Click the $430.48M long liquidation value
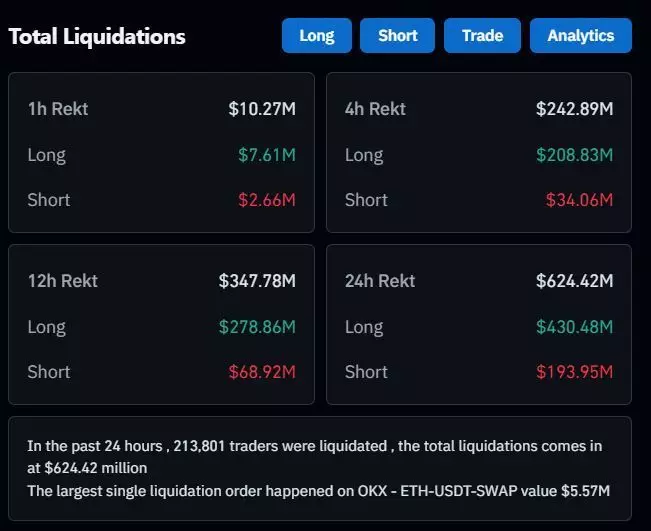The height and width of the screenshot is (531, 651). tap(574, 326)
